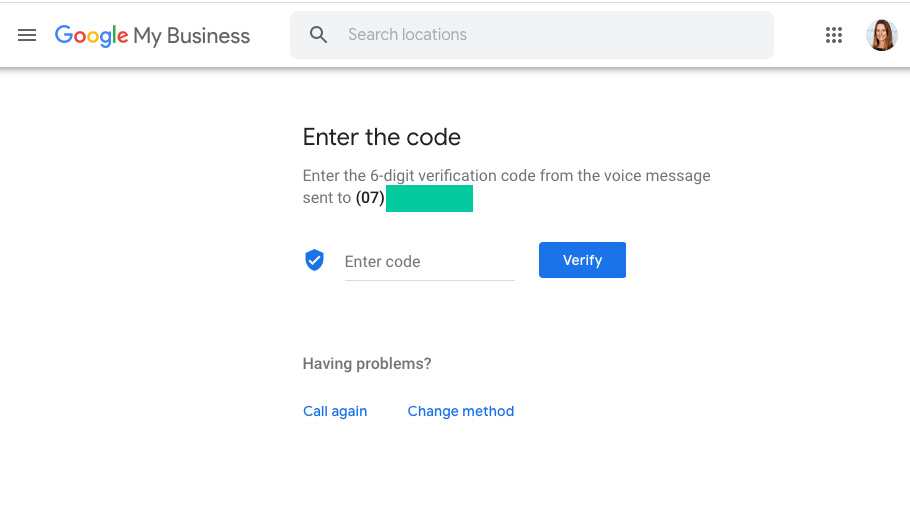Select the Having problems? label

(367, 364)
